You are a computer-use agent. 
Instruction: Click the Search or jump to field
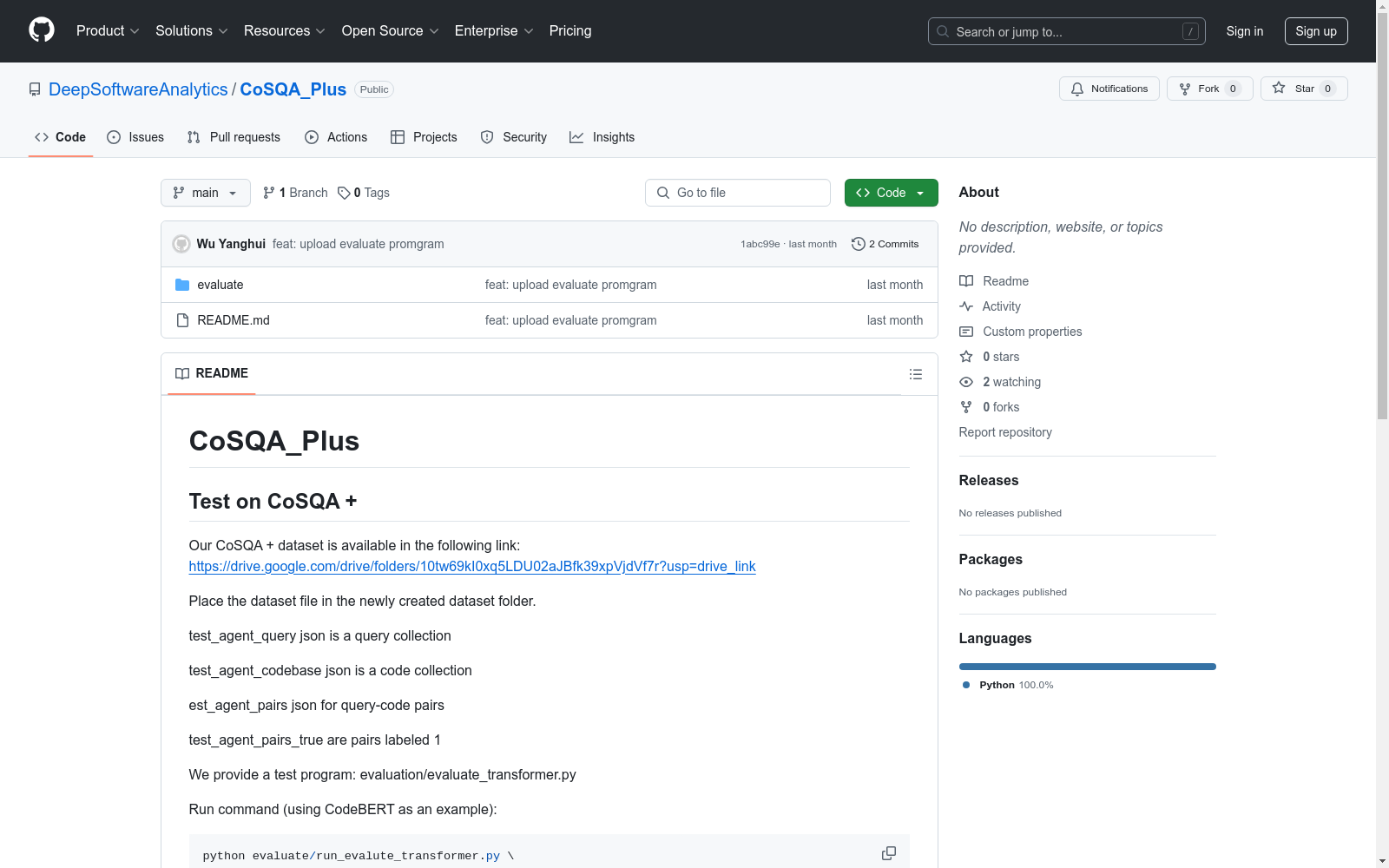point(1067,31)
